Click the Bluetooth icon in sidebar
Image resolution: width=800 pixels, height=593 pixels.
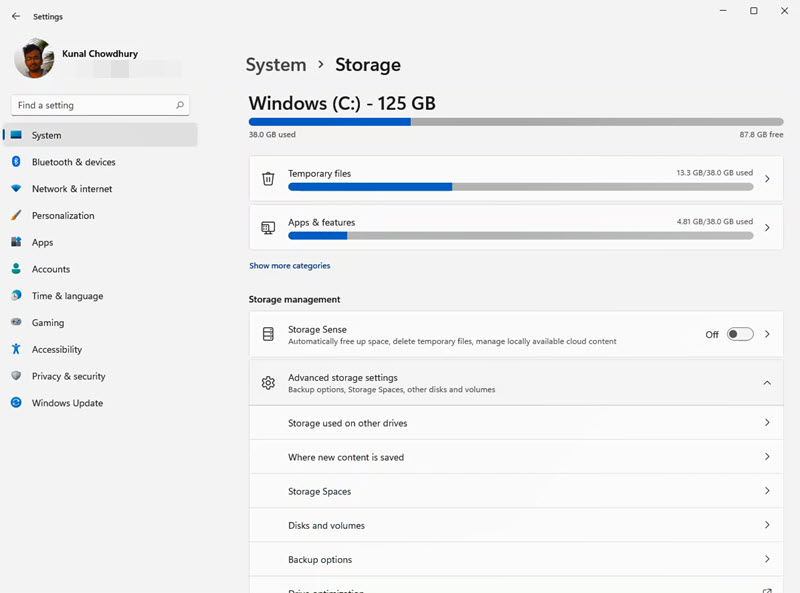point(16,162)
